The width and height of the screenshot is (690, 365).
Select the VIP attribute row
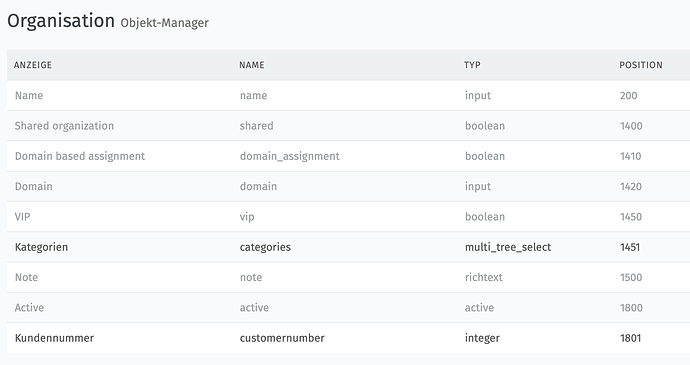349,217
